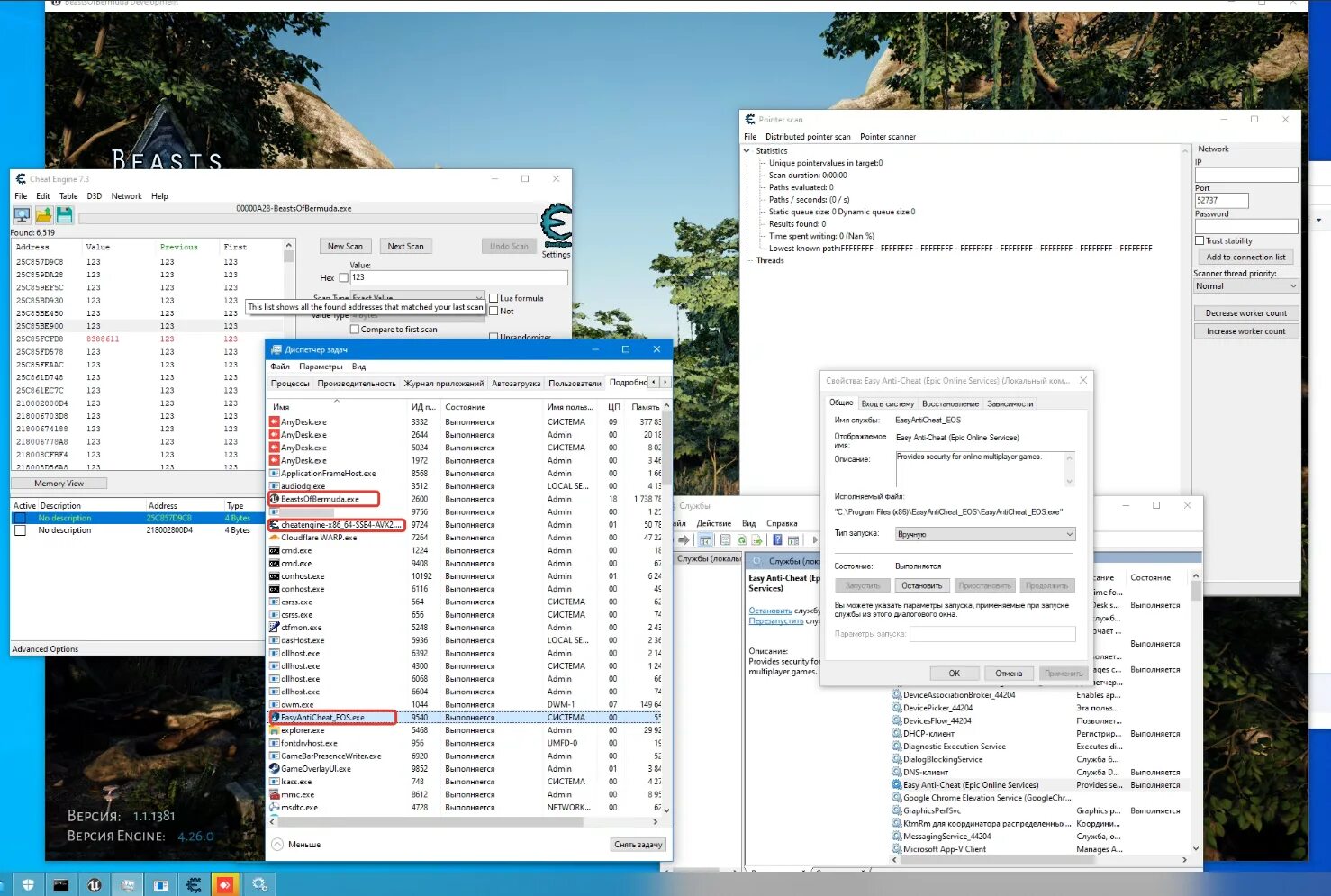Click the Cloudflare WARP.exe process icon
Screen dimensions: 1331x896
tap(275, 538)
